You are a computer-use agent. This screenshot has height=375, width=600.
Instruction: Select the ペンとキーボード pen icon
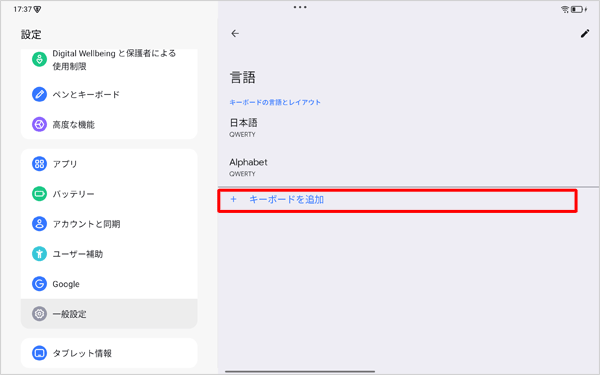pyautogui.click(x=39, y=94)
